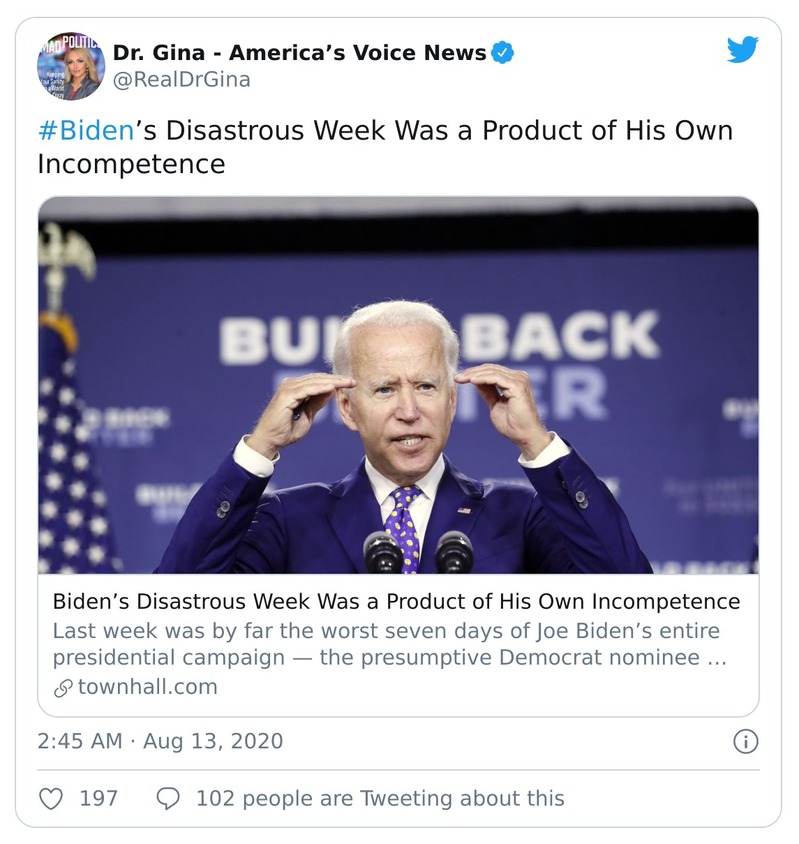
Task: Like the tweet with the heart icon
Action: [50, 798]
